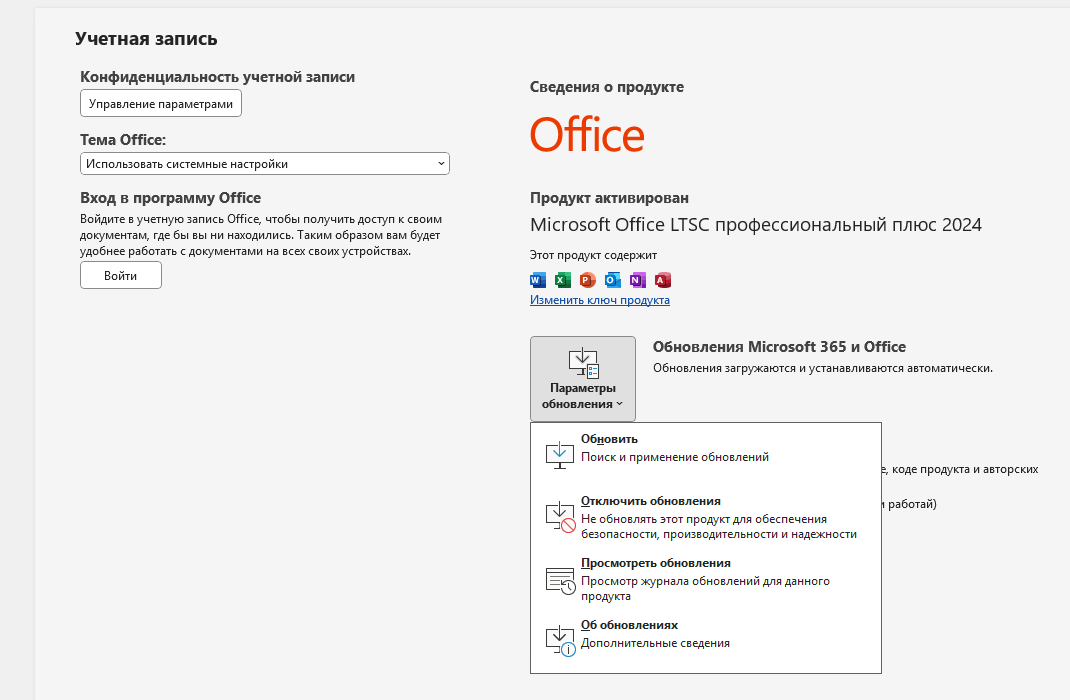Expand the Тема Office combo box
This screenshot has width=1070, height=700.
265,164
